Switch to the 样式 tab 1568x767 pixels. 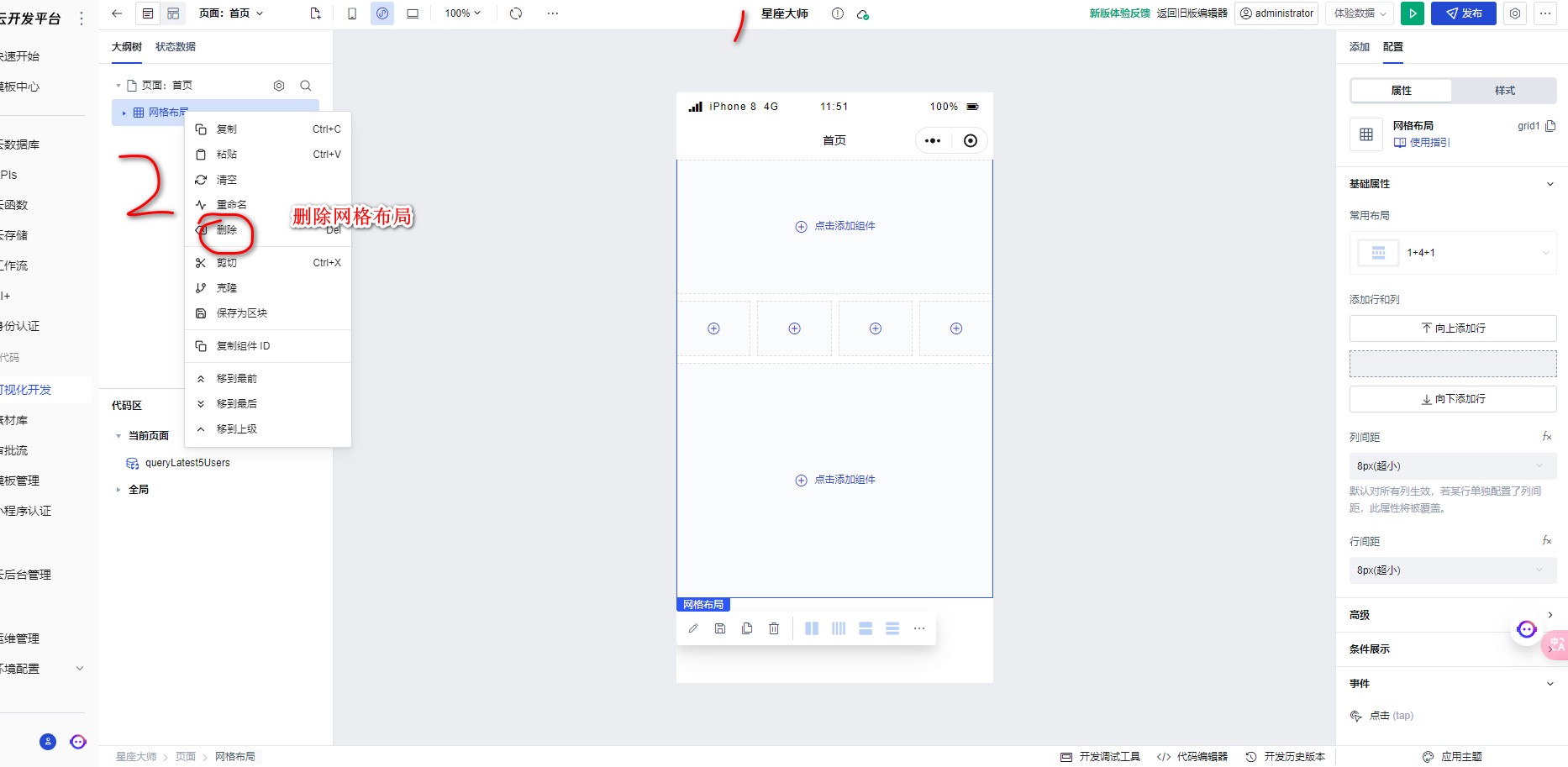click(x=1504, y=91)
